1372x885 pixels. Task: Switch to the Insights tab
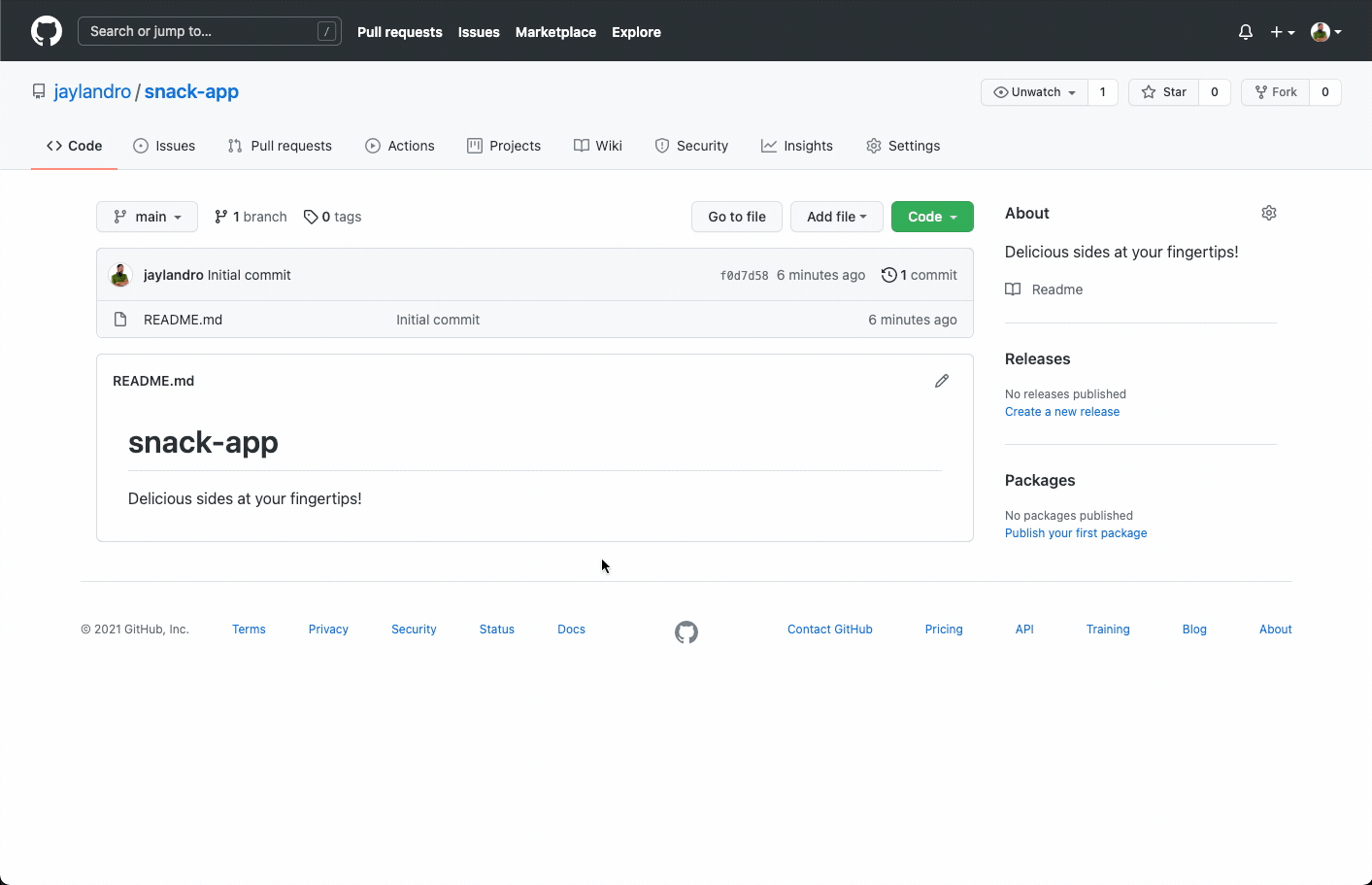797,146
